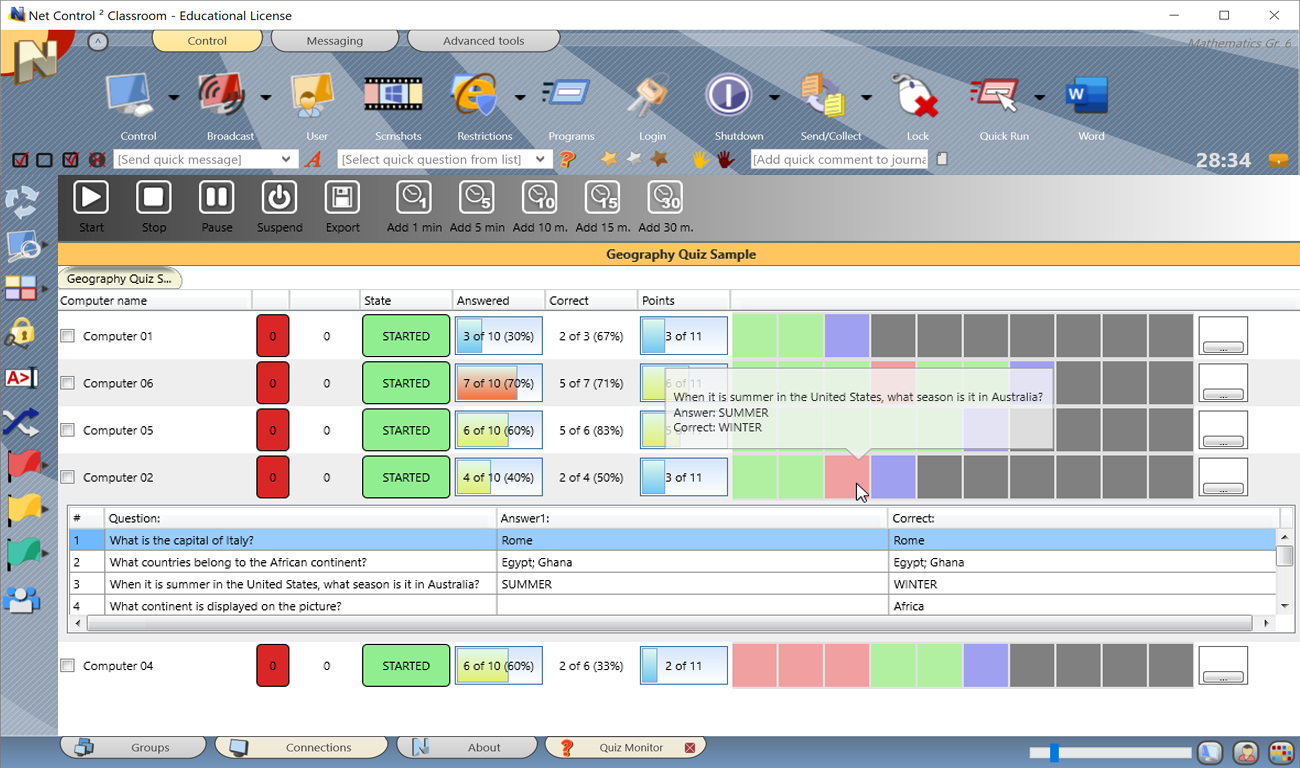The width and height of the screenshot is (1300, 768).
Task: Adjust the zoom slider in status bar
Action: (x=1054, y=753)
